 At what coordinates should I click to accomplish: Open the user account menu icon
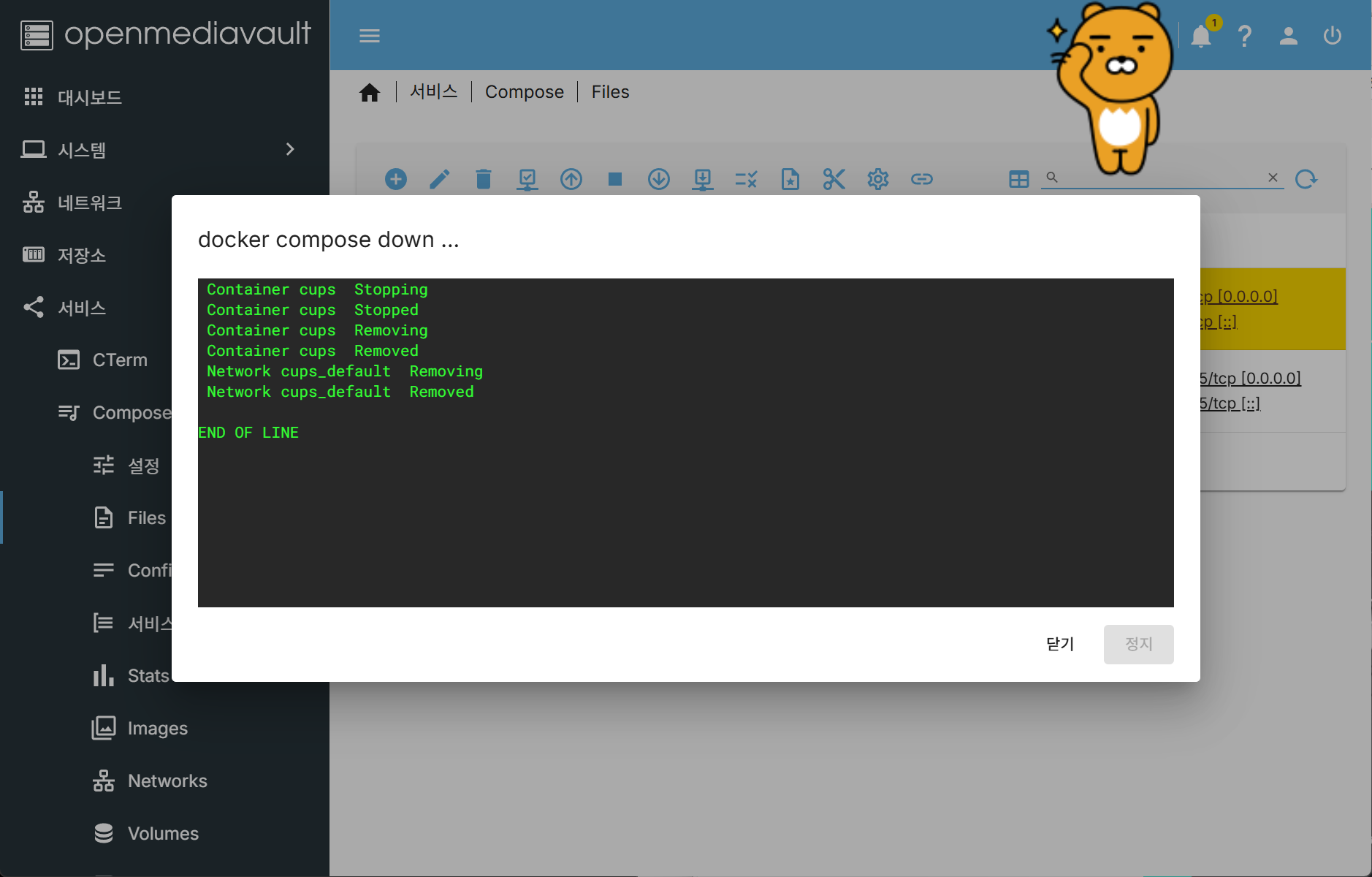pyautogui.click(x=1289, y=36)
